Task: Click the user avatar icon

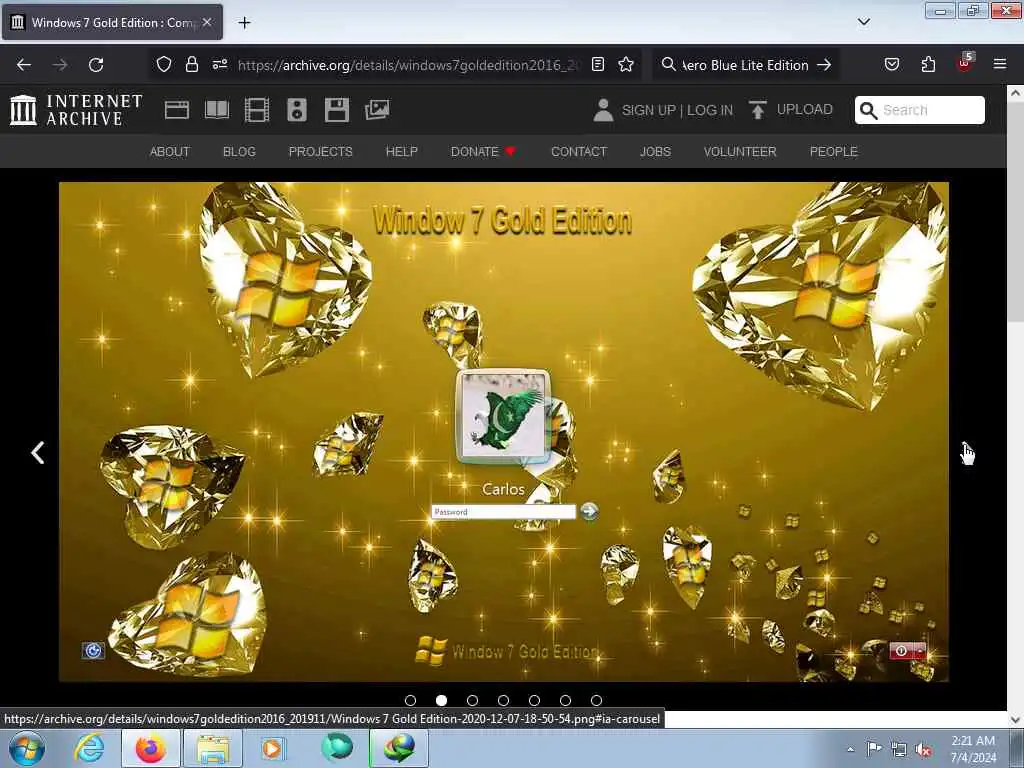Action: coord(603,110)
